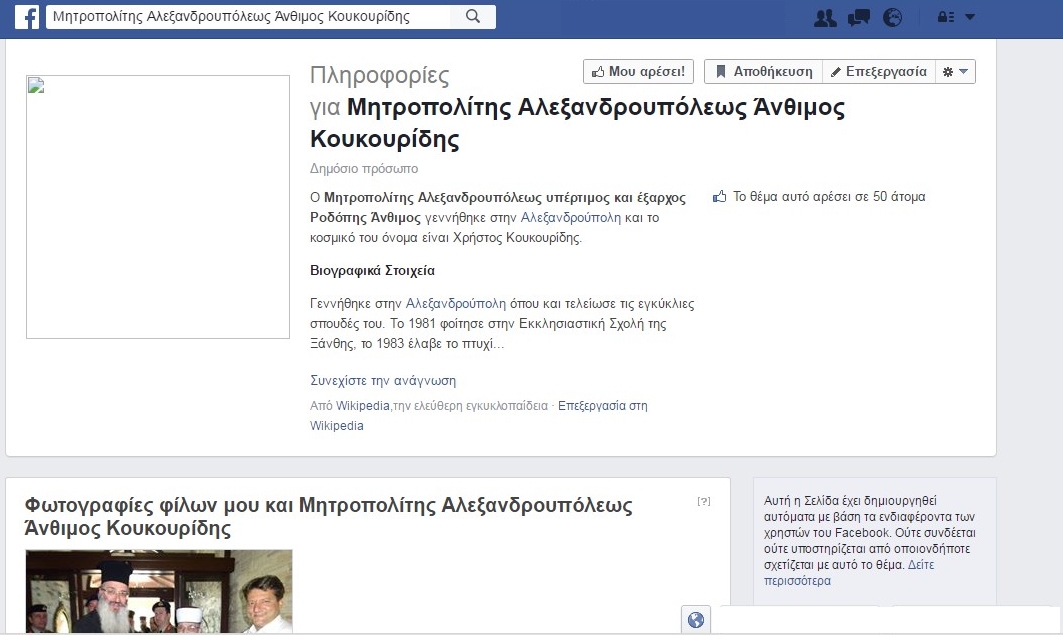The height and width of the screenshot is (635, 1063).
Task: Follow the 'Επεξεργασία στη Wikipedia' link
Action: click(x=602, y=406)
